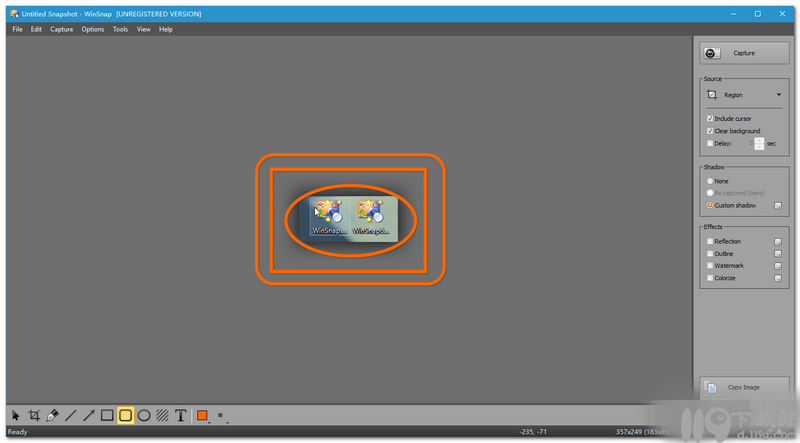Select the Pen drawing tool
800x443 pixels.
click(52, 415)
